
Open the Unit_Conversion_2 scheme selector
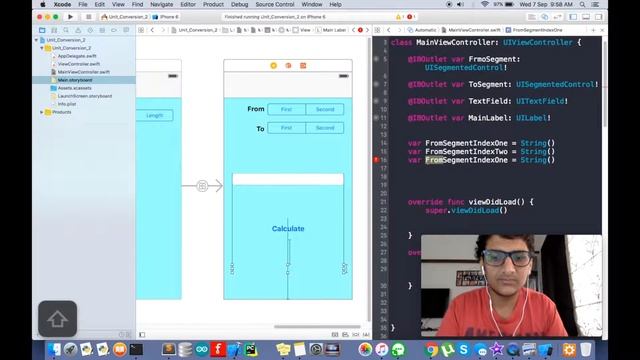124,17
